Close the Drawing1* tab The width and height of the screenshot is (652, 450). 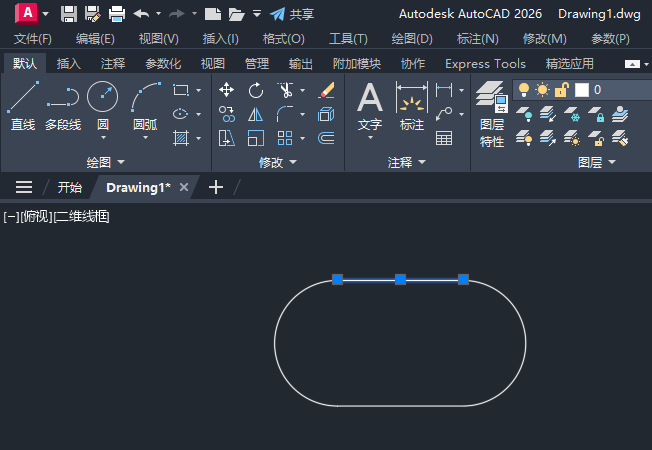click(184, 188)
